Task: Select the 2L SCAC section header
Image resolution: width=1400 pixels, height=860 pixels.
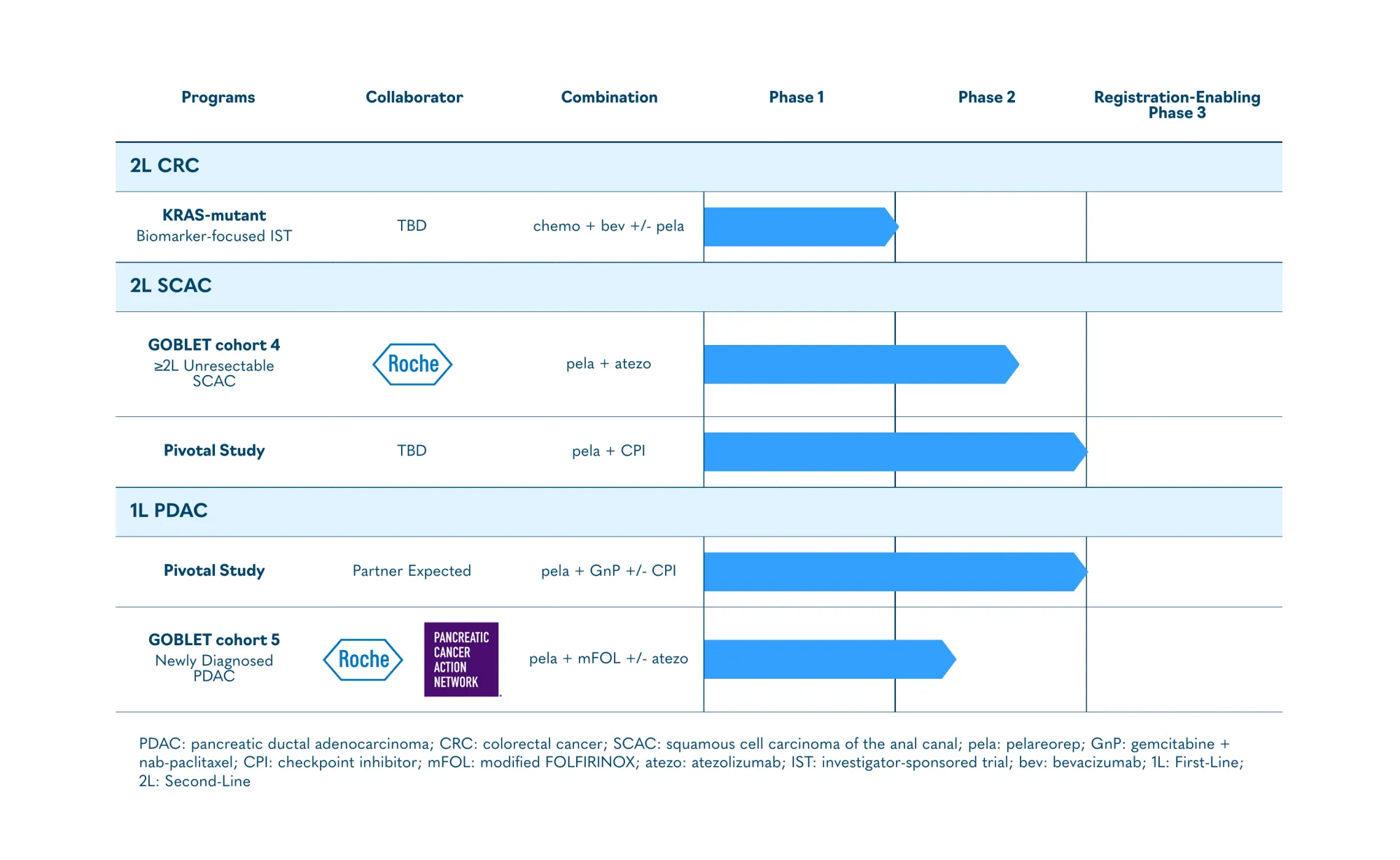Action: click(171, 286)
